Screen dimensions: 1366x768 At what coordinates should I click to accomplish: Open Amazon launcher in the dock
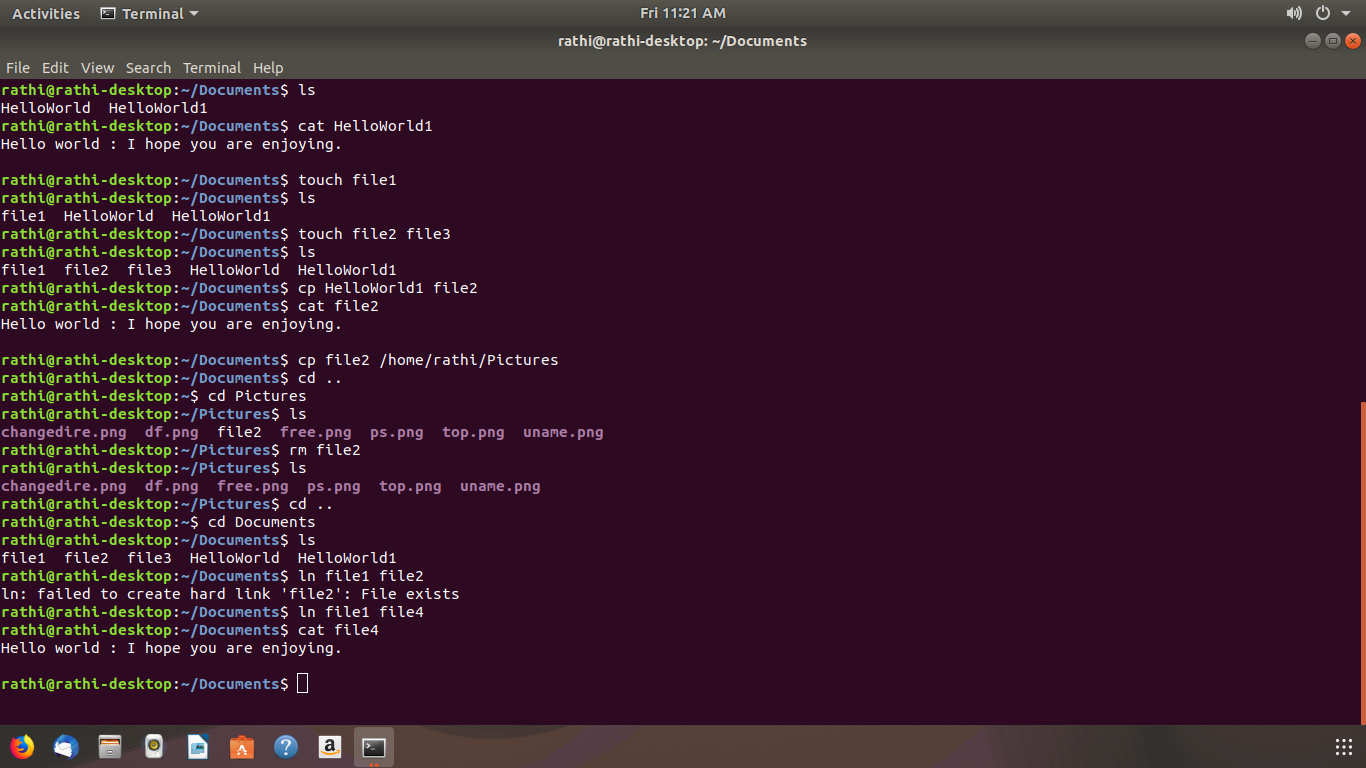(x=330, y=747)
